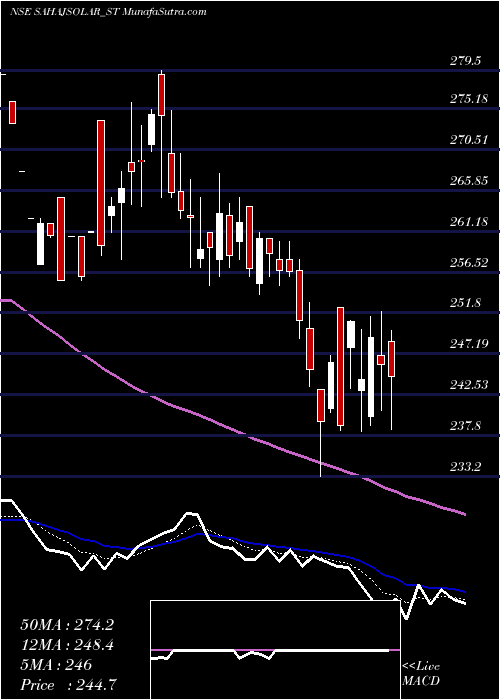Click the 12MA : 248.4 readout

coord(67,645)
